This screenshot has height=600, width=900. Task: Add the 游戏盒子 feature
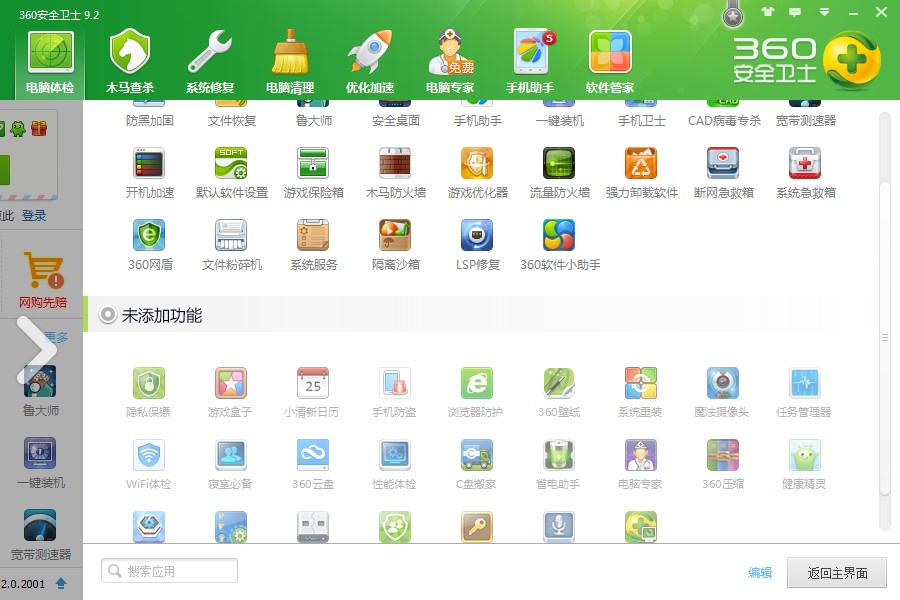coord(230,393)
